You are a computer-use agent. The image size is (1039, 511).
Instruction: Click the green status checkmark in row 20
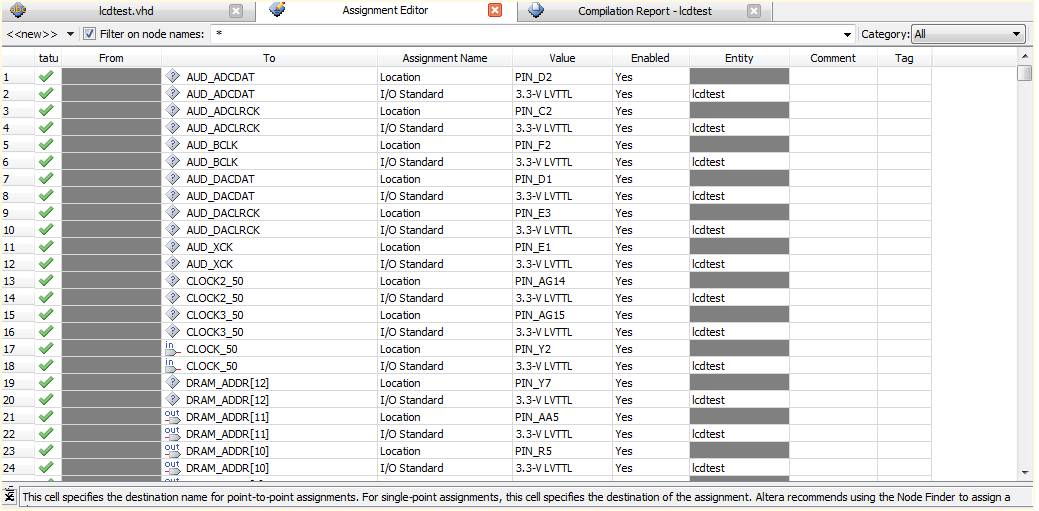pyautogui.click(x=46, y=400)
